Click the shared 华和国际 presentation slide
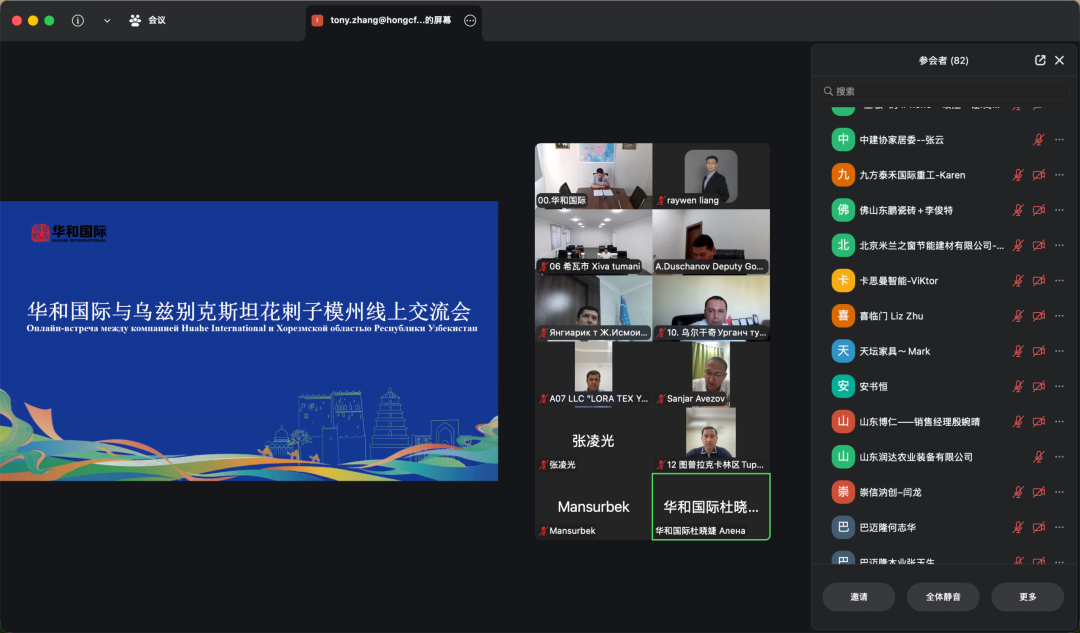The height and width of the screenshot is (633, 1080). click(x=249, y=341)
